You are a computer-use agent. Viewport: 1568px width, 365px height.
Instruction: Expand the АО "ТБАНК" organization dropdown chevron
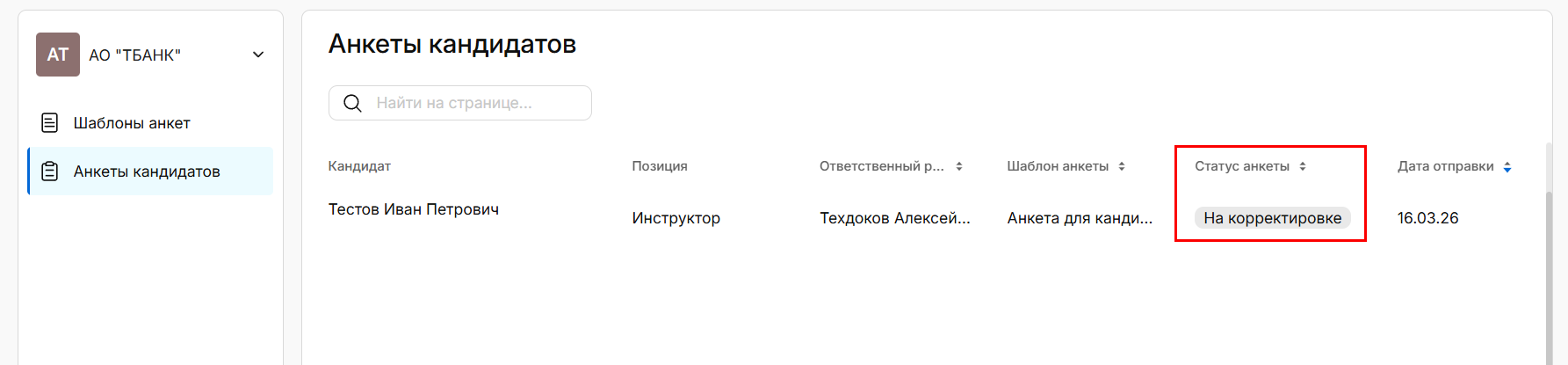tap(258, 55)
